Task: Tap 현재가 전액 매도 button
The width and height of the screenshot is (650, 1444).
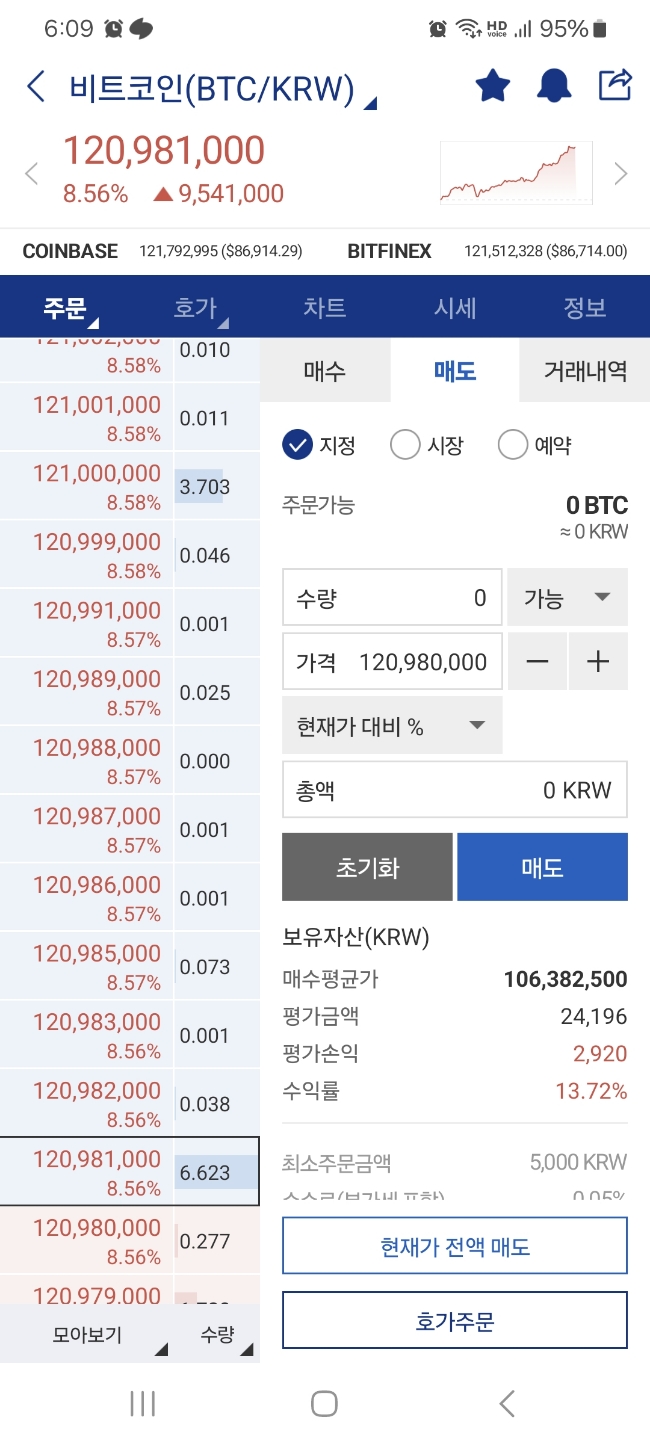Action: coord(455,1246)
